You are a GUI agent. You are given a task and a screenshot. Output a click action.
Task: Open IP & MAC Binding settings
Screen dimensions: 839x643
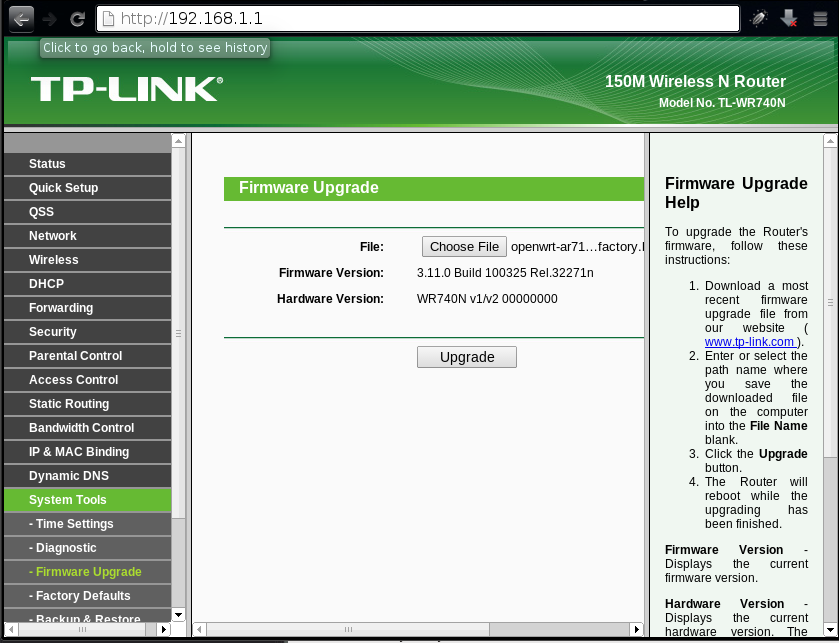(x=87, y=452)
